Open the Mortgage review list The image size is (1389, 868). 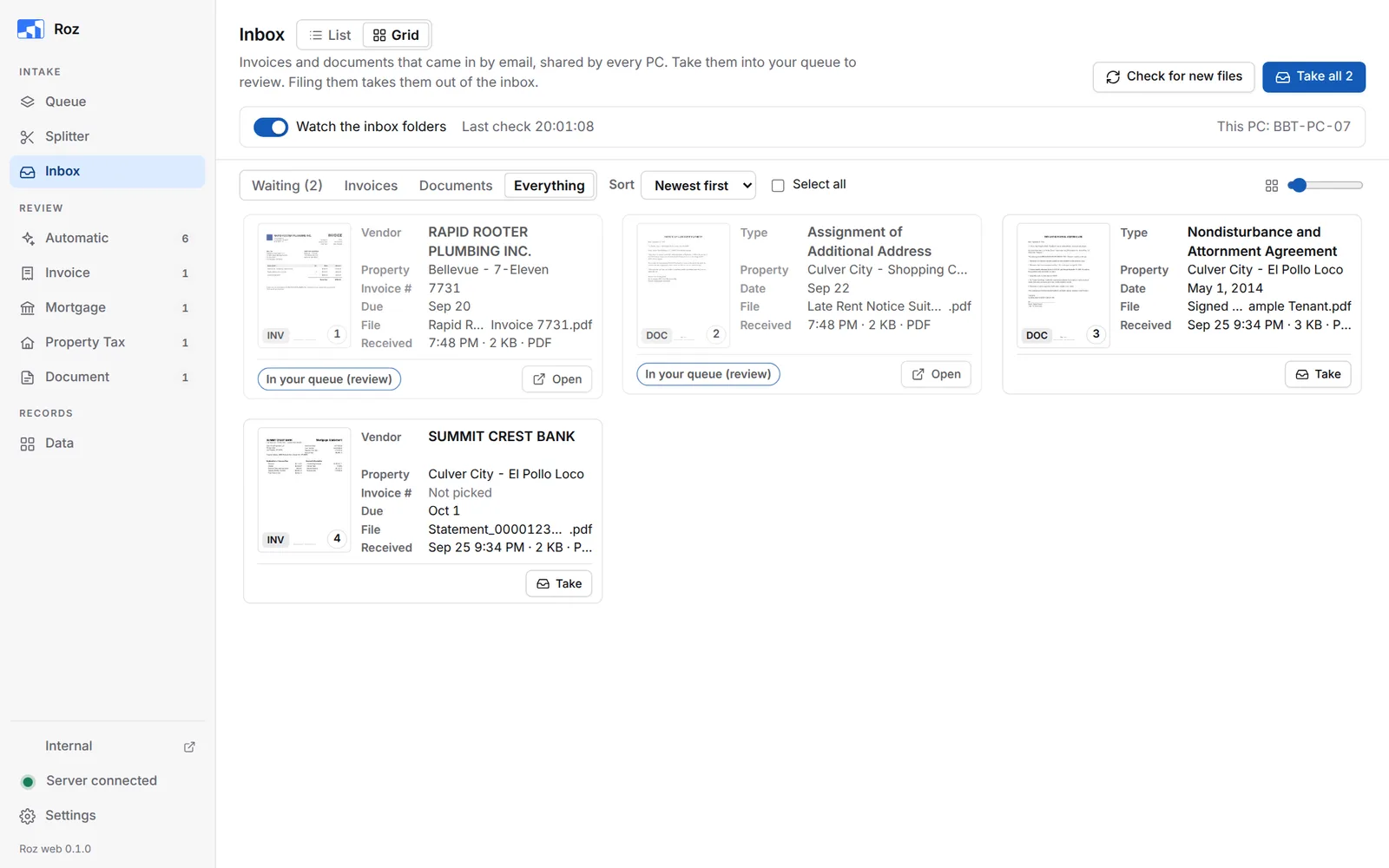pos(108,307)
